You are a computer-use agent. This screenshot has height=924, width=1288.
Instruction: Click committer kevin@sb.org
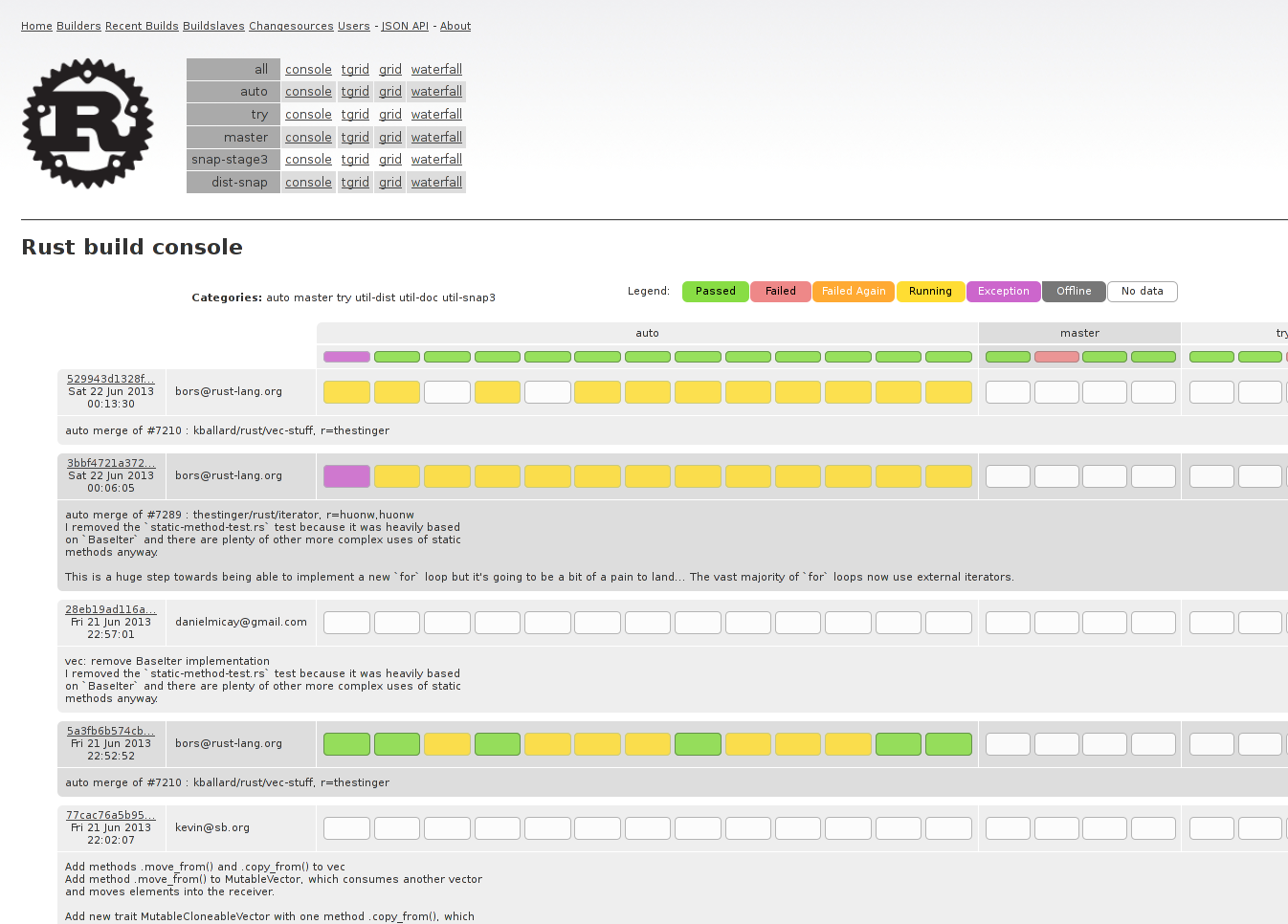pyautogui.click(x=212, y=827)
